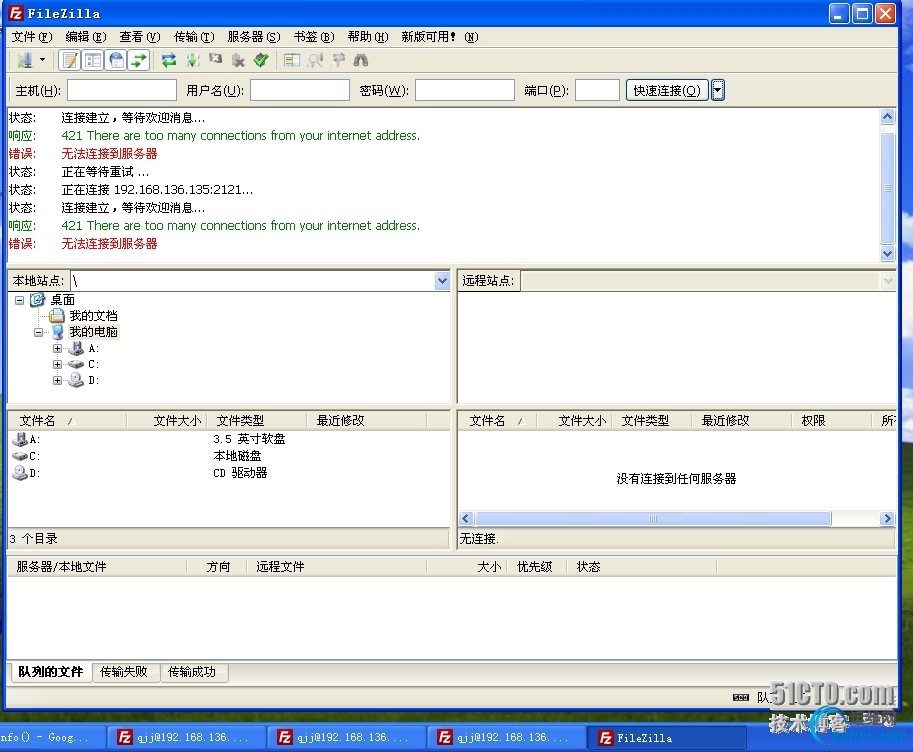The image size is (913, 752).
Task: Toggle remote directory tree view icon
Action: click(x=116, y=60)
